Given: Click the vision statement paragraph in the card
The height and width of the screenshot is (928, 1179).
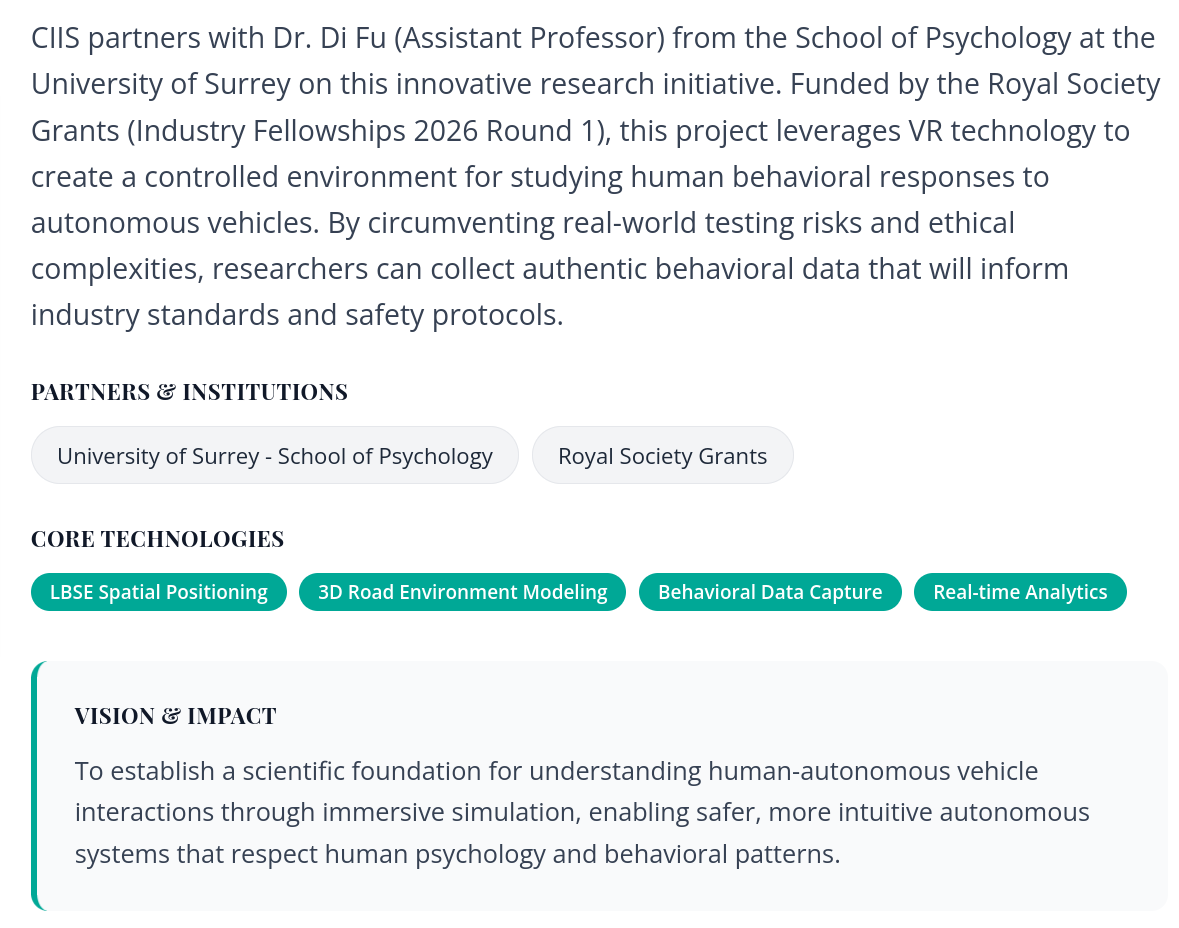Looking at the screenshot, I should (580, 812).
